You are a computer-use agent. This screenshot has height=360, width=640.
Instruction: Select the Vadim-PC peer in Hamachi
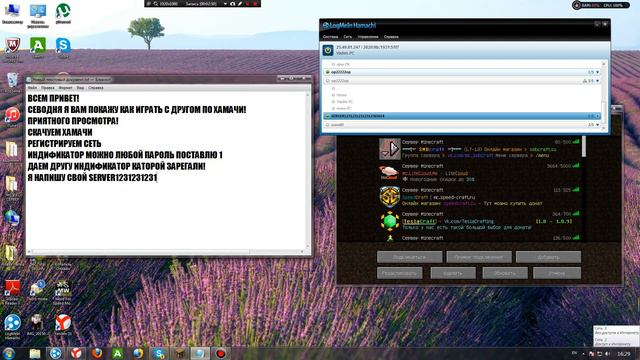[345, 102]
